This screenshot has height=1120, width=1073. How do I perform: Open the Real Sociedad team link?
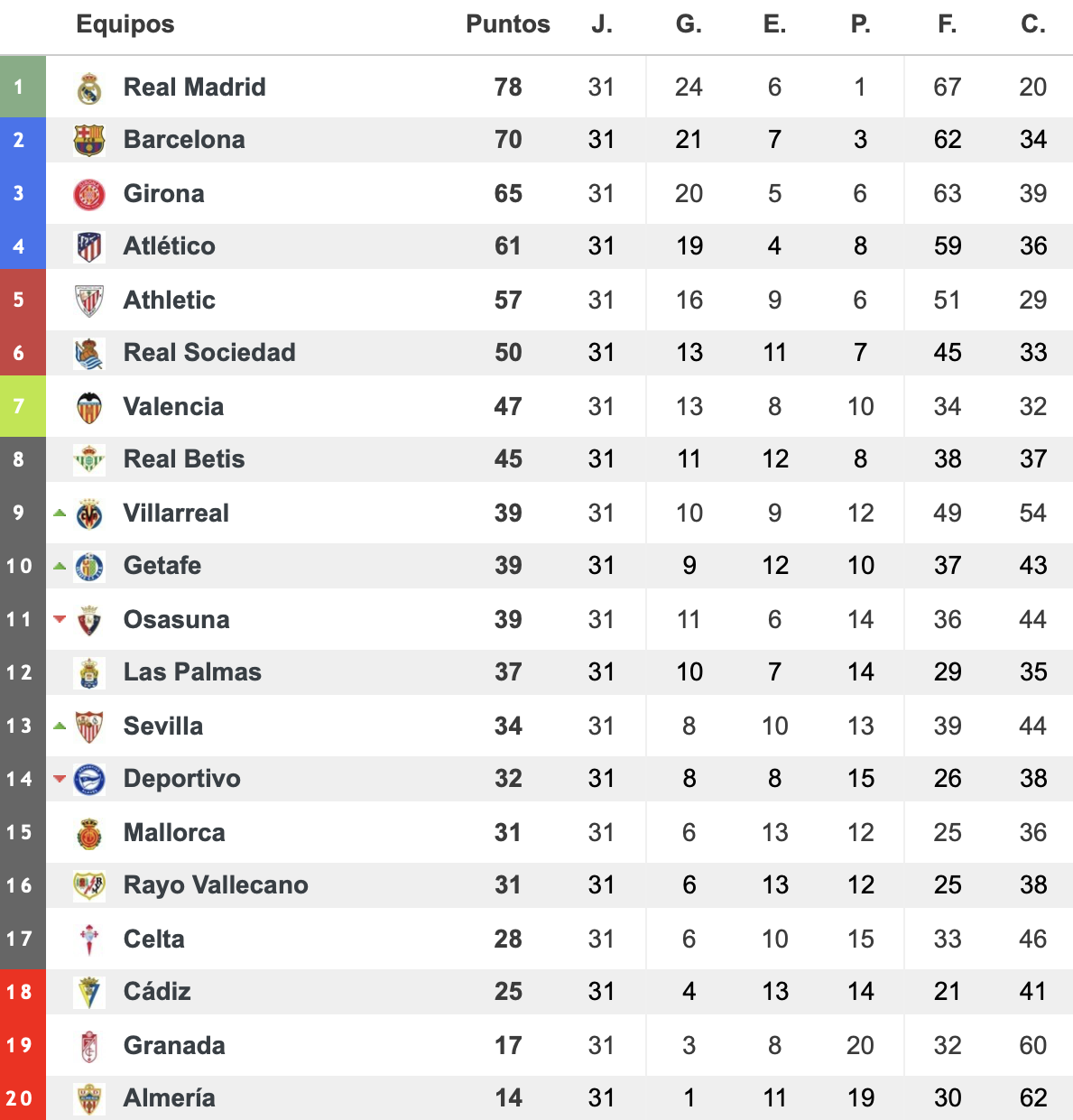pos(209,353)
